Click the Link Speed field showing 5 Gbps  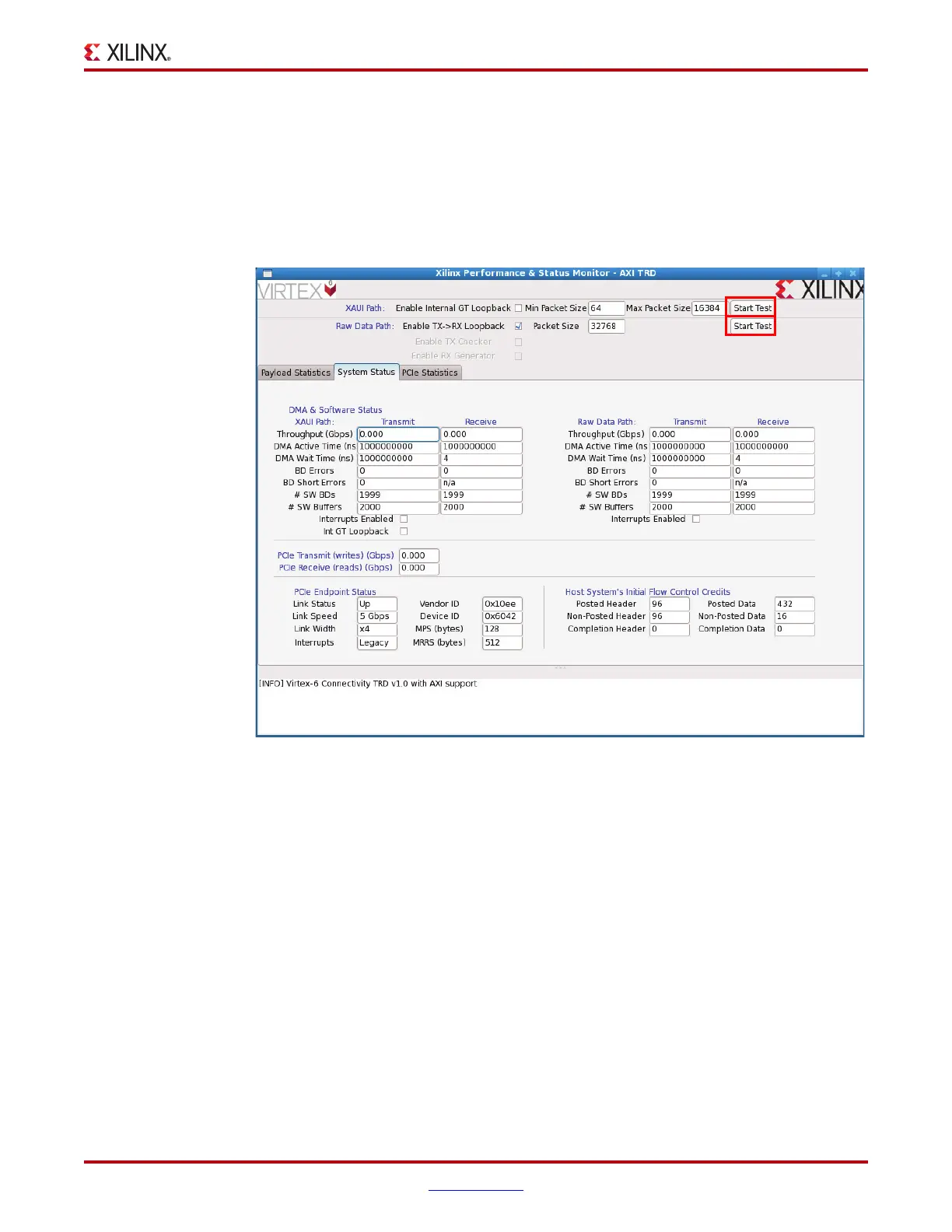click(x=377, y=616)
